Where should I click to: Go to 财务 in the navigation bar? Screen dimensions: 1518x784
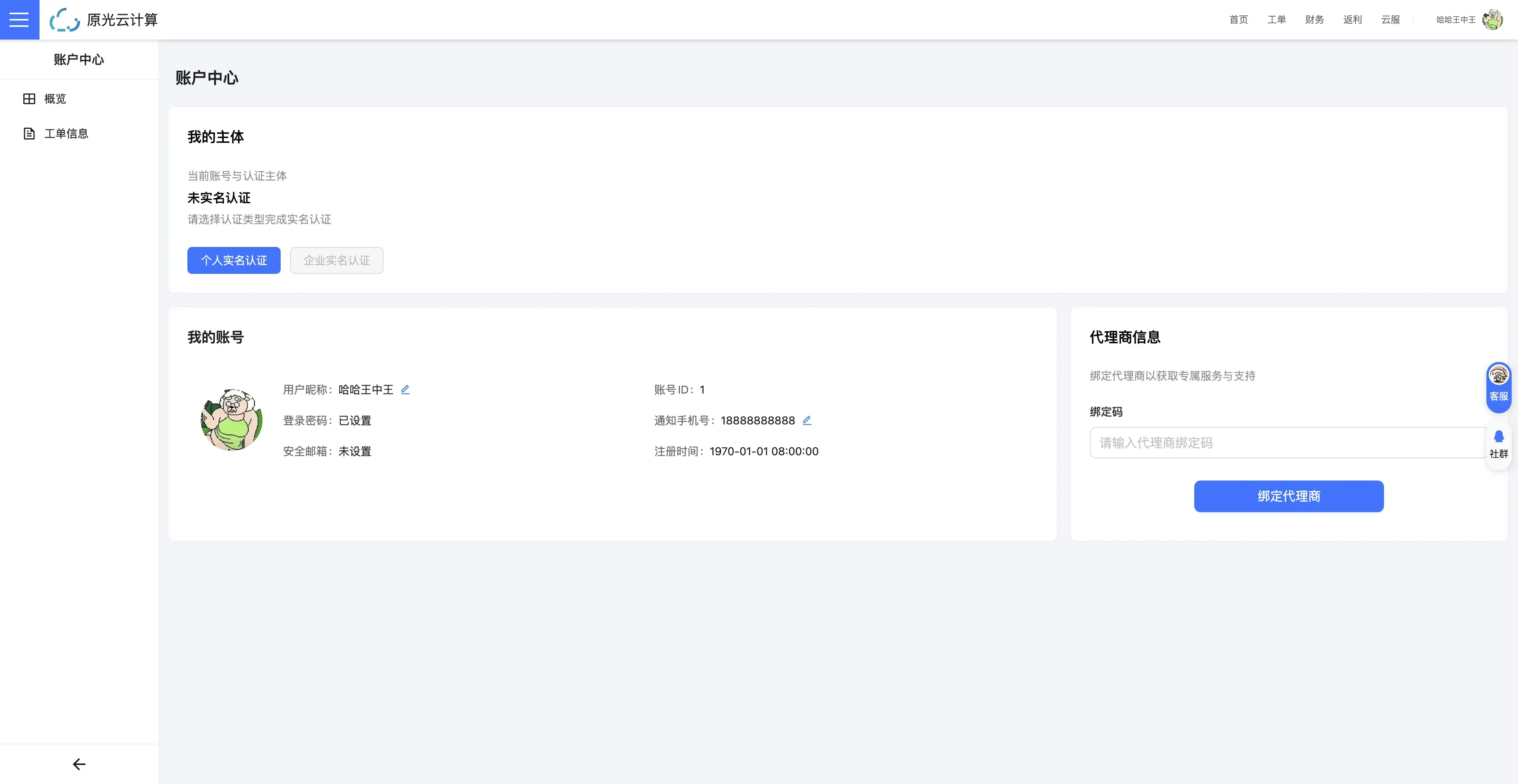(1314, 19)
